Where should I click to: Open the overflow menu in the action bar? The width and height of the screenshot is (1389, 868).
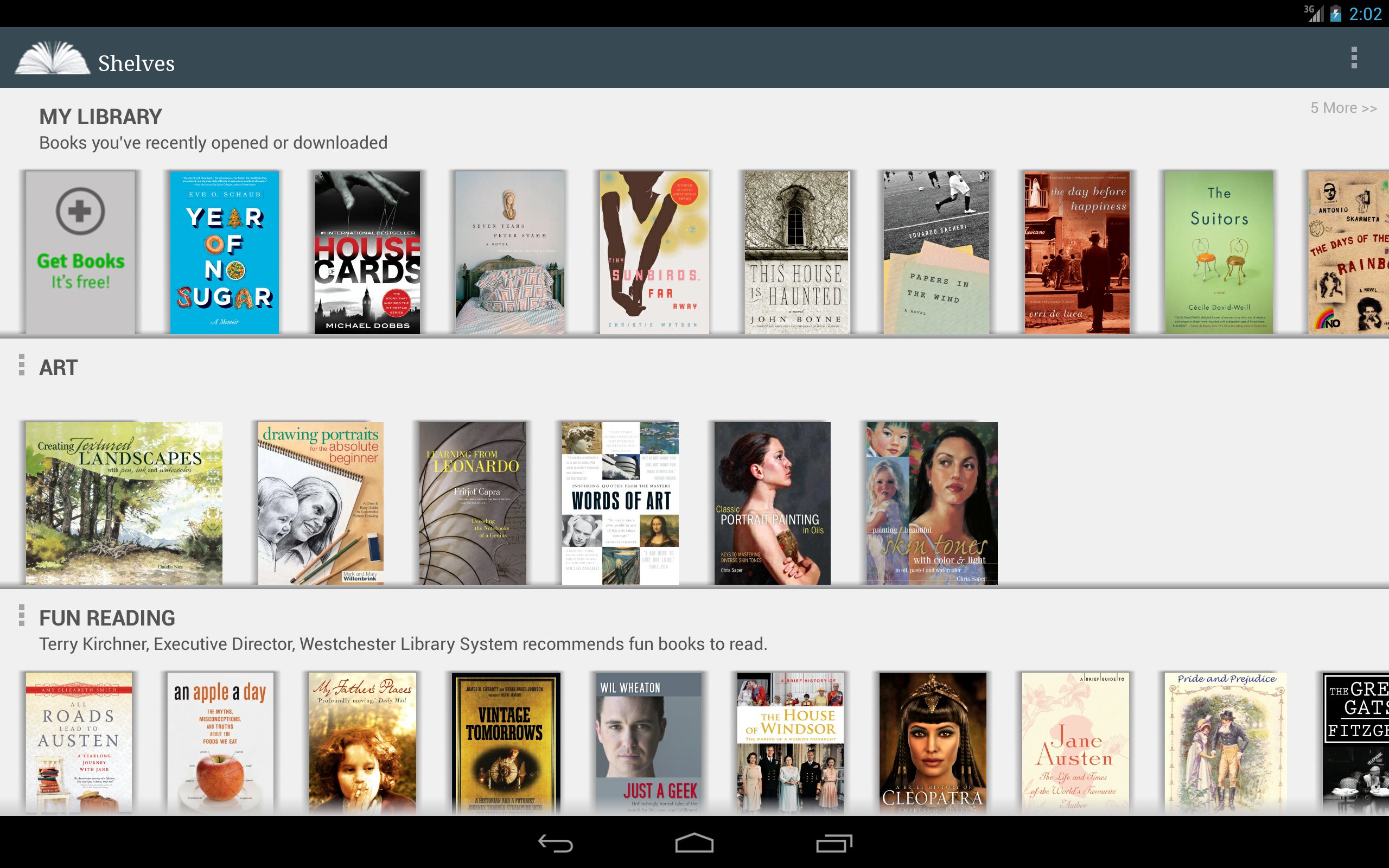1353,58
